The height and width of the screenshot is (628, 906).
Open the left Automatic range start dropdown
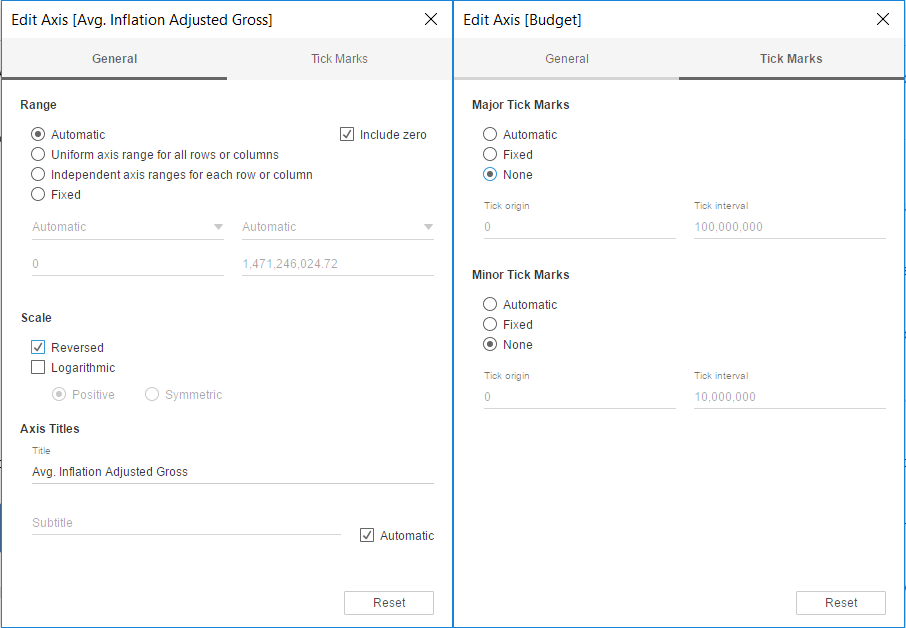click(x=128, y=227)
